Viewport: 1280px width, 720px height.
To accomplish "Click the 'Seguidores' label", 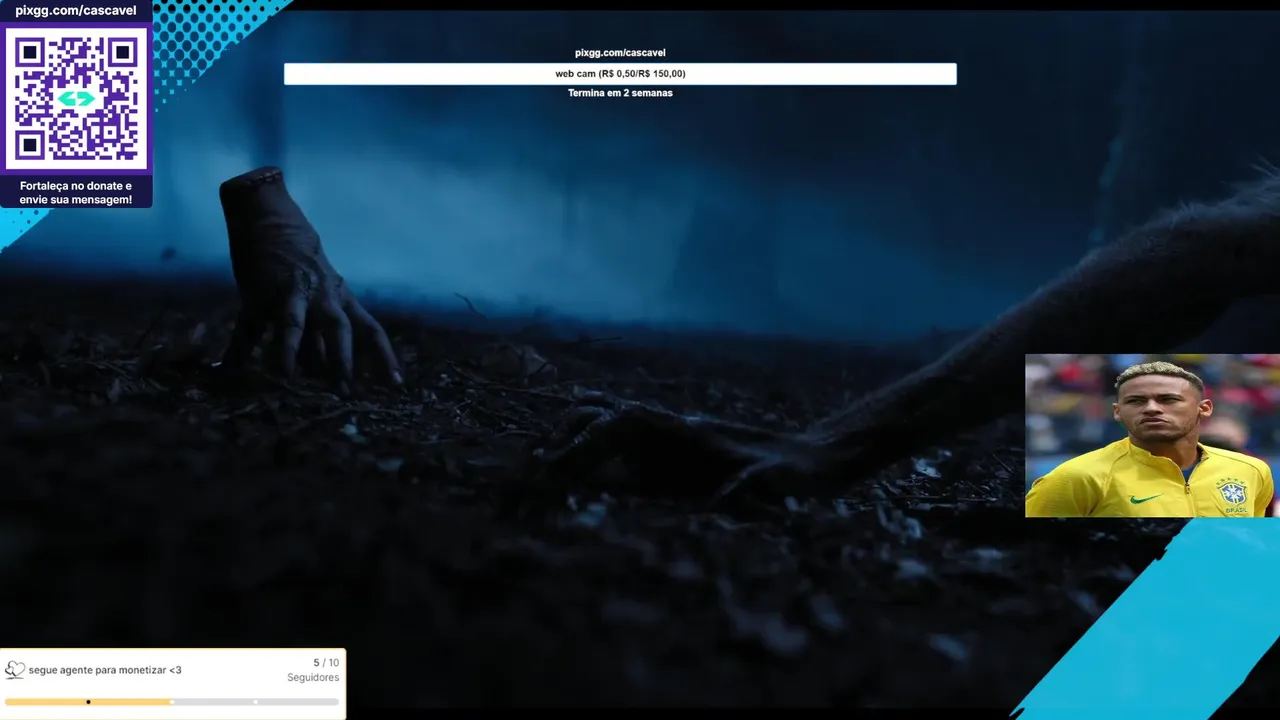I will (313, 678).
